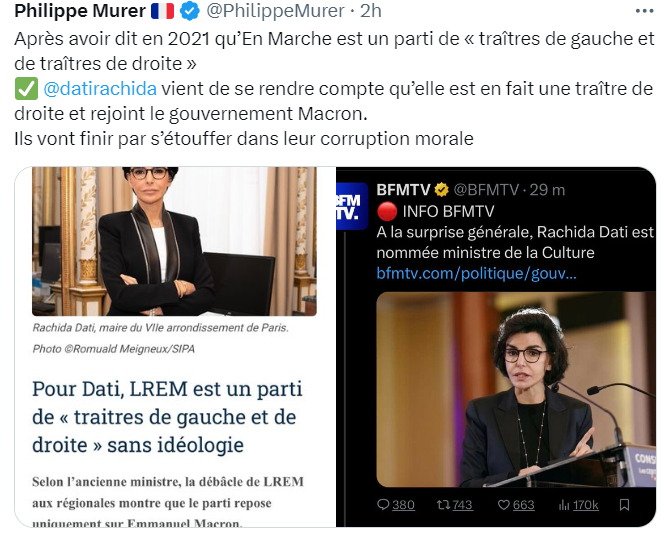The width and height of the screenshot is (665, 537).
Task: Click the BFMTV logo avatar
Action: coord(352,206)
